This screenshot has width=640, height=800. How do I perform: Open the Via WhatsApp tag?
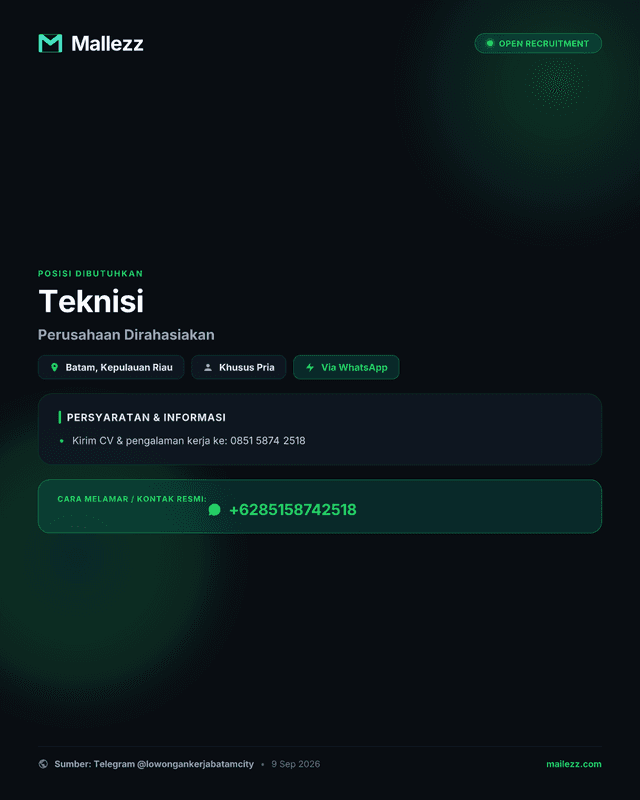tap(346, 367)
